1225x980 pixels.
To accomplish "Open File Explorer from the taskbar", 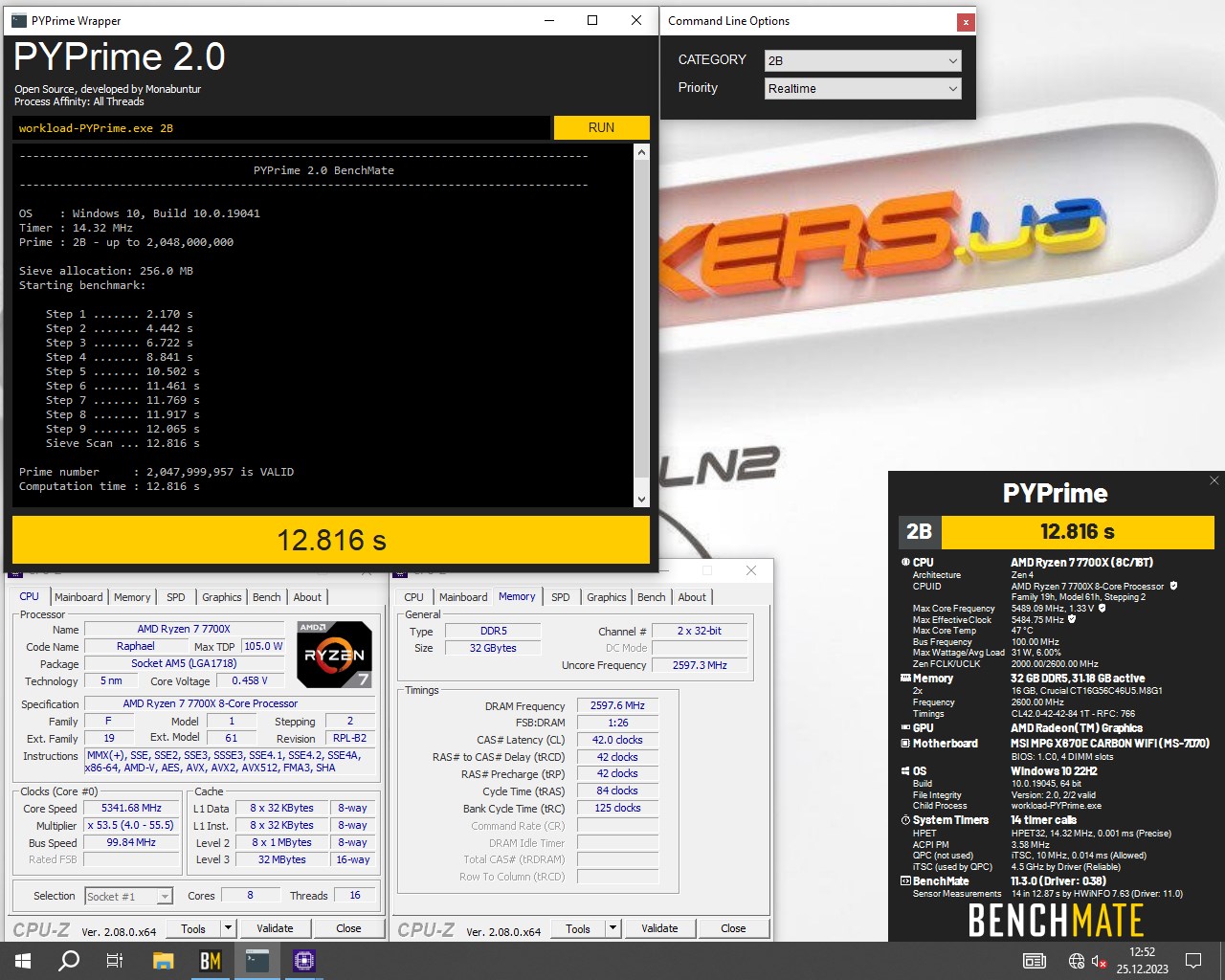I will 163,961.
